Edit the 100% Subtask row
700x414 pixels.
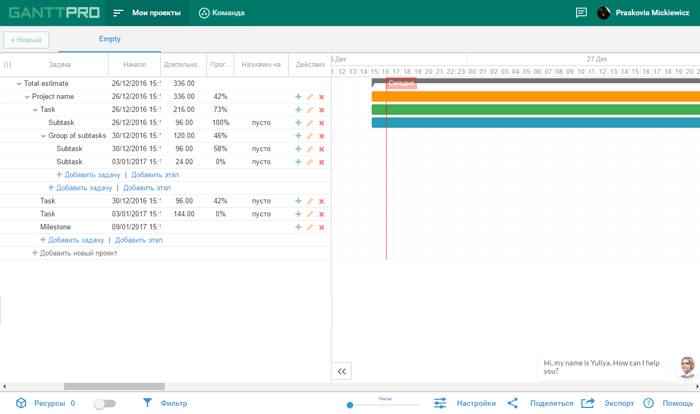(x=310, y=122)
